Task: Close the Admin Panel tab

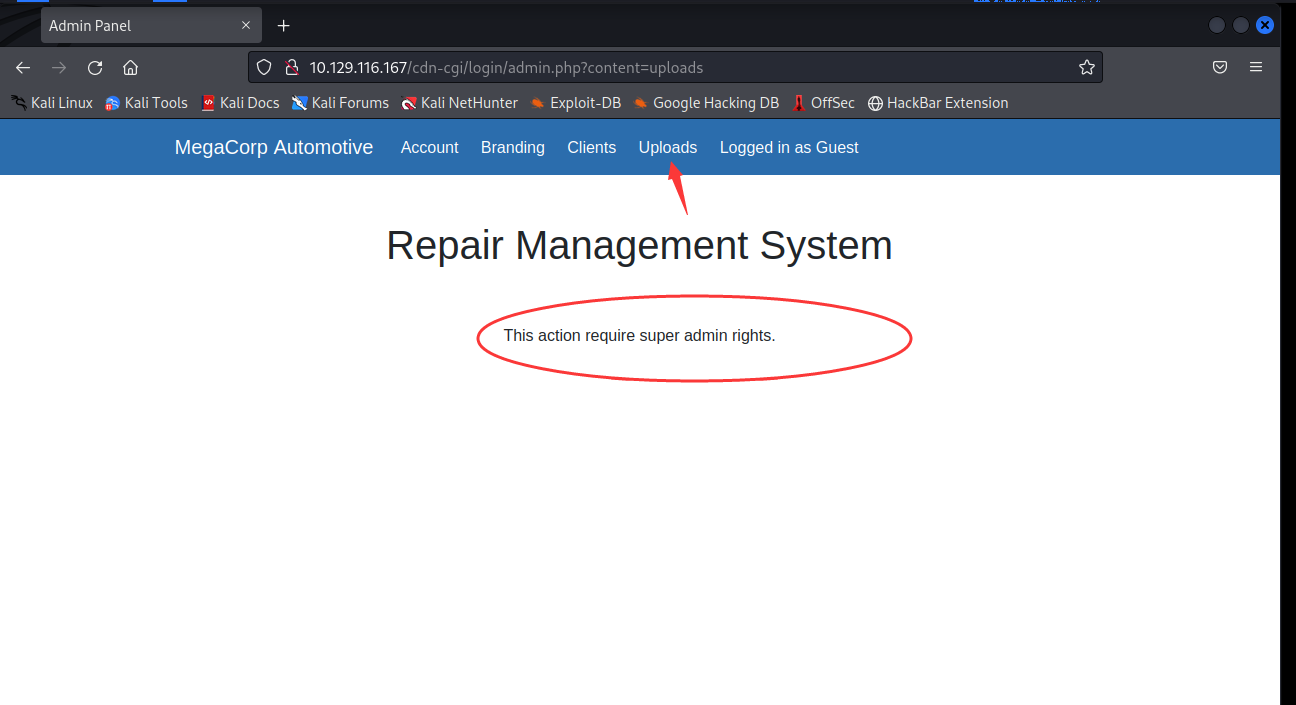Action: (x=246, y=25)
